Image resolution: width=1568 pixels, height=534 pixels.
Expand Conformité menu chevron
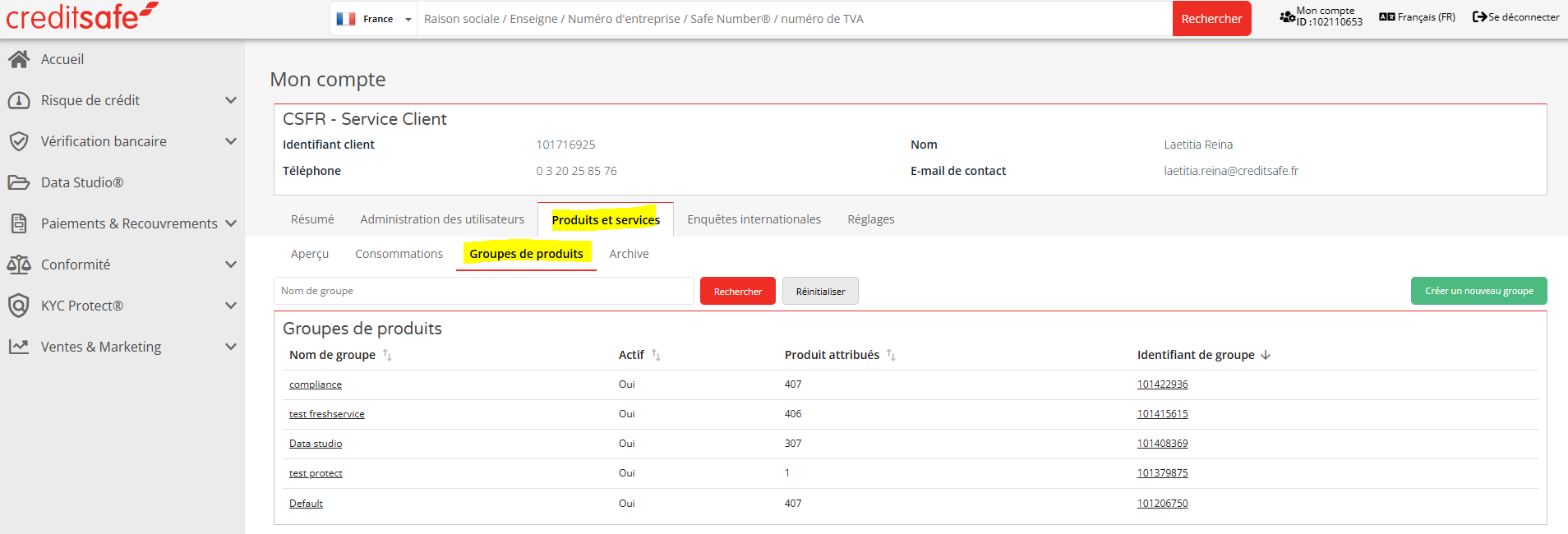(231, 265)
